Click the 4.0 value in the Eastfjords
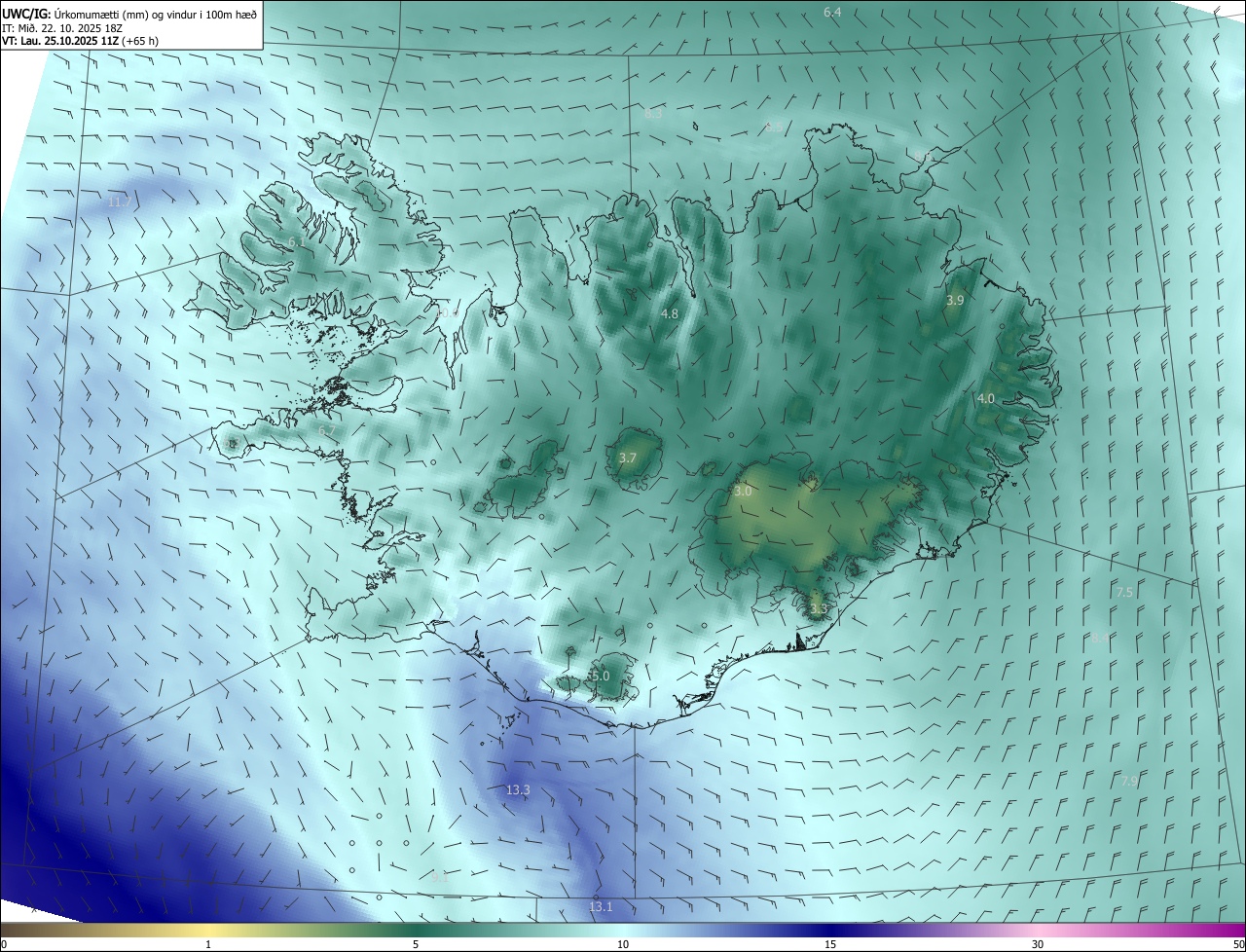 [986, 398]
